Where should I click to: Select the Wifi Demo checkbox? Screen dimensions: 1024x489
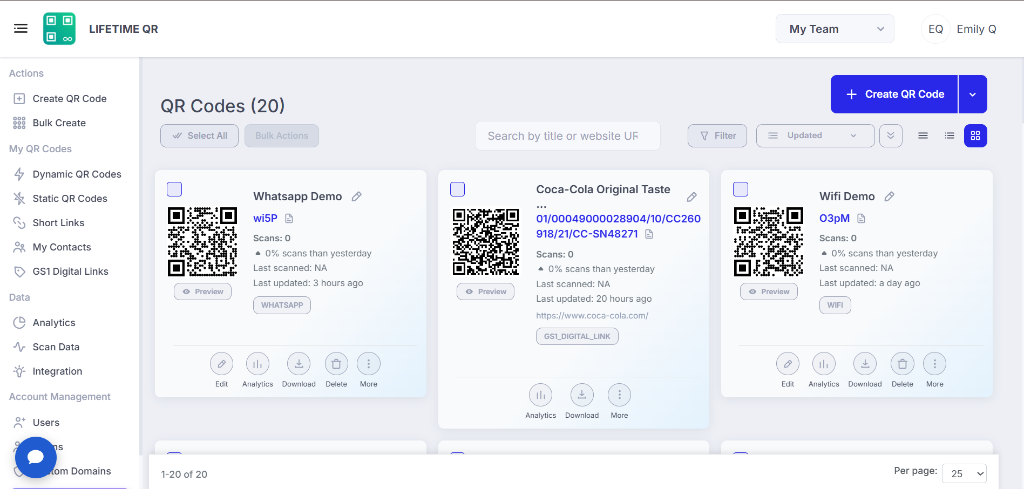pos(741,189)
